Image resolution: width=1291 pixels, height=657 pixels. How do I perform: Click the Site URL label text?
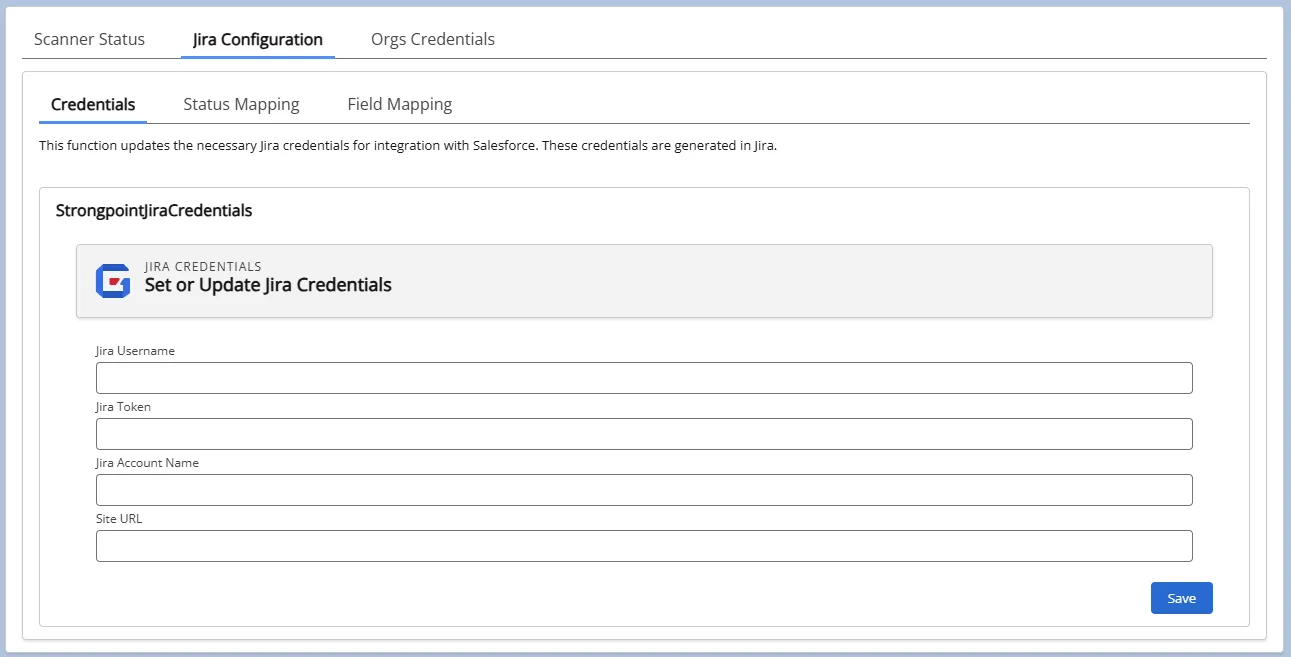119,519
